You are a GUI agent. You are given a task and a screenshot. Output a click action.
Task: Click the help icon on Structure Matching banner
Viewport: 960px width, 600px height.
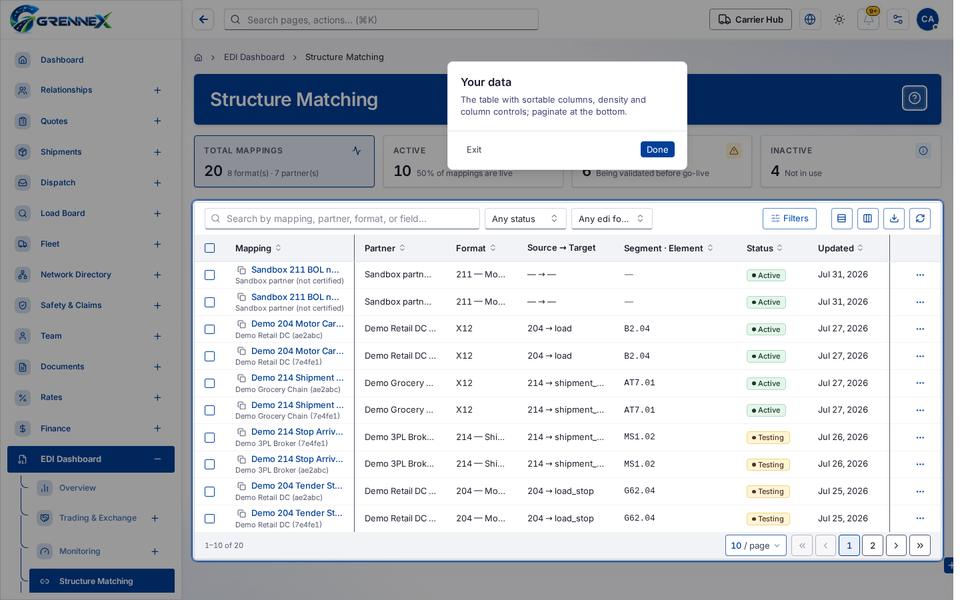tap(914, 98)
